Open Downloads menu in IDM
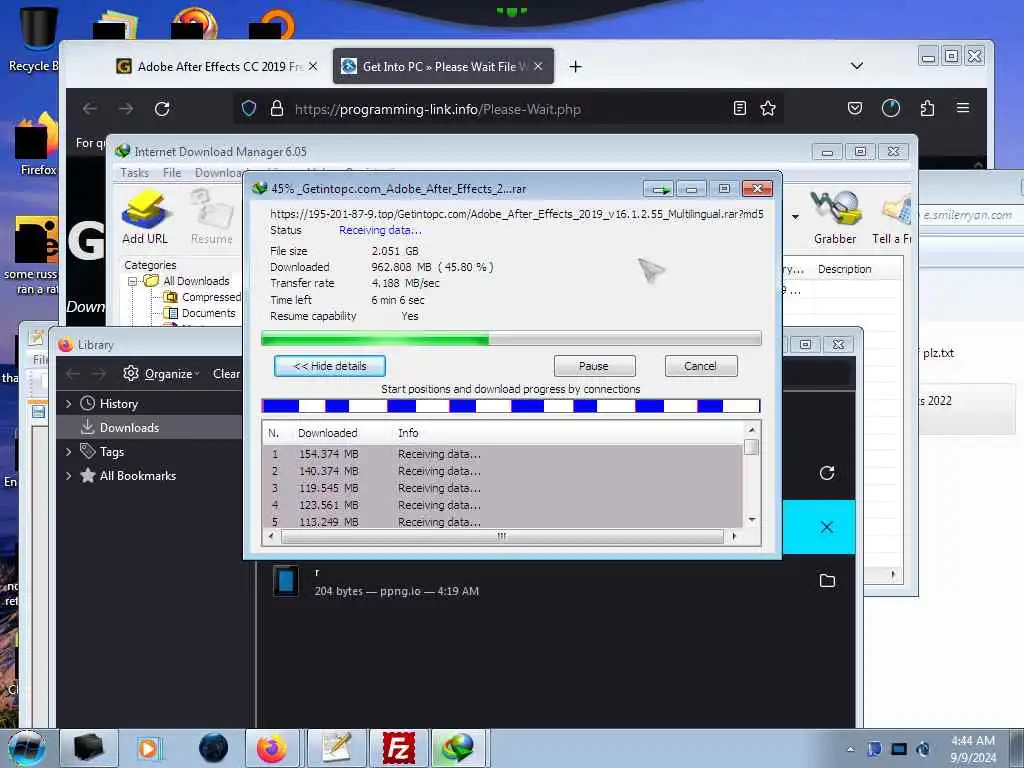1024x768 pixels. tap(219, 172)
